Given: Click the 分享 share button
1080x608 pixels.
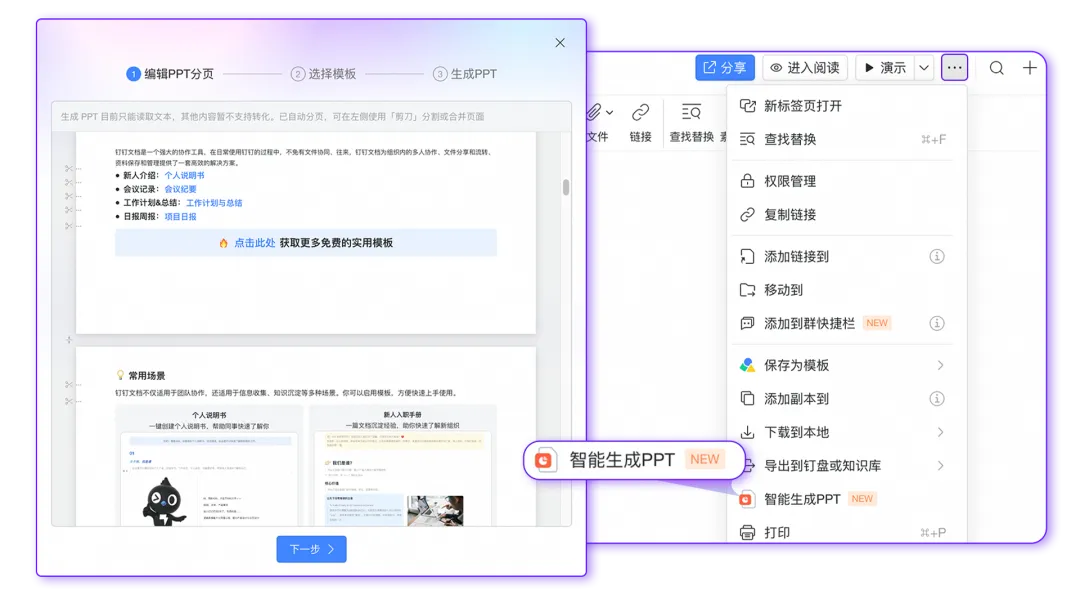Looking at the screenshot, I should (x=725, y=67).
